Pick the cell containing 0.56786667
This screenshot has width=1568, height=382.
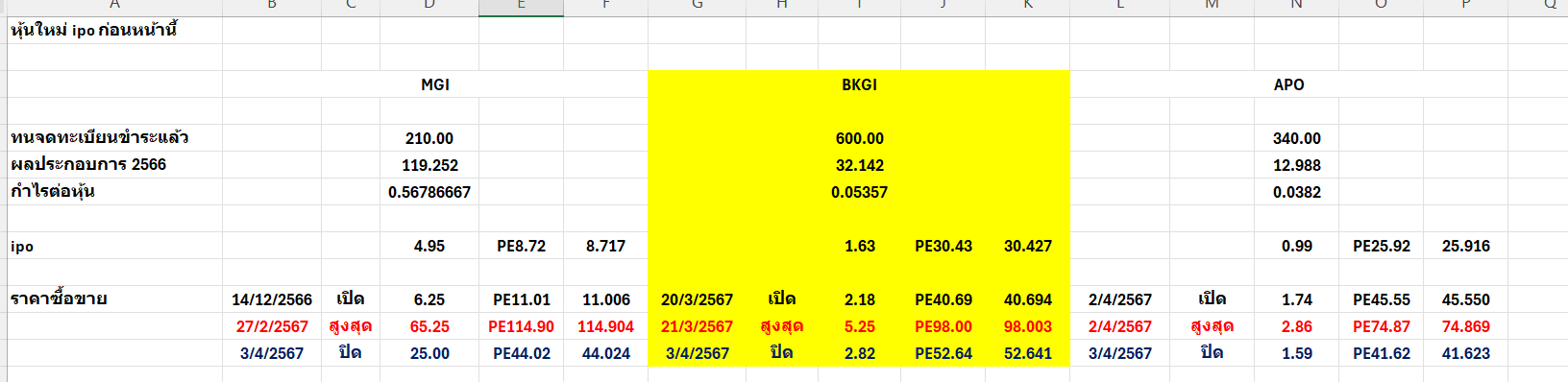tap(429, 192)
